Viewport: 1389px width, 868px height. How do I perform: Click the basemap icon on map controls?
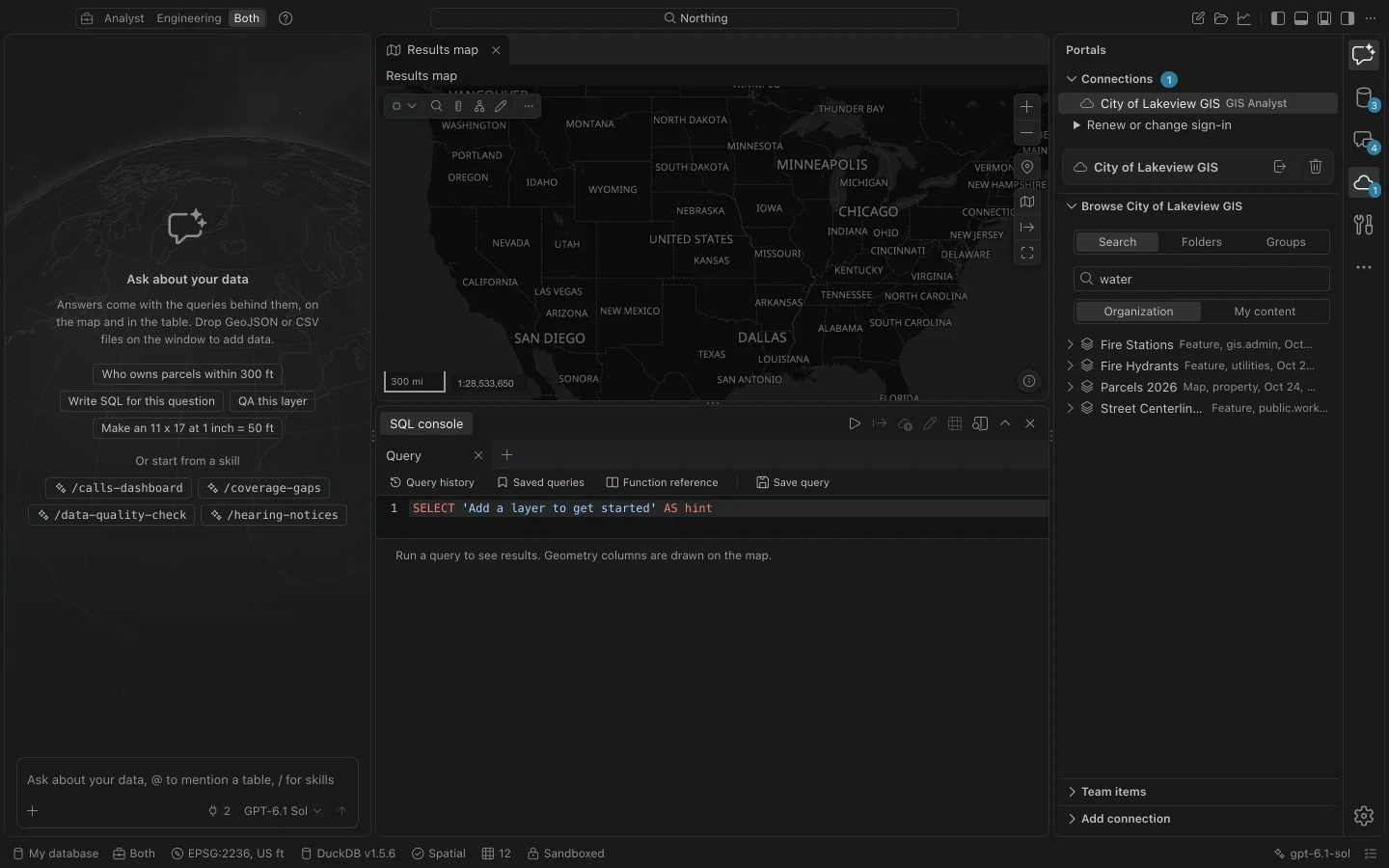(1027, 202)
